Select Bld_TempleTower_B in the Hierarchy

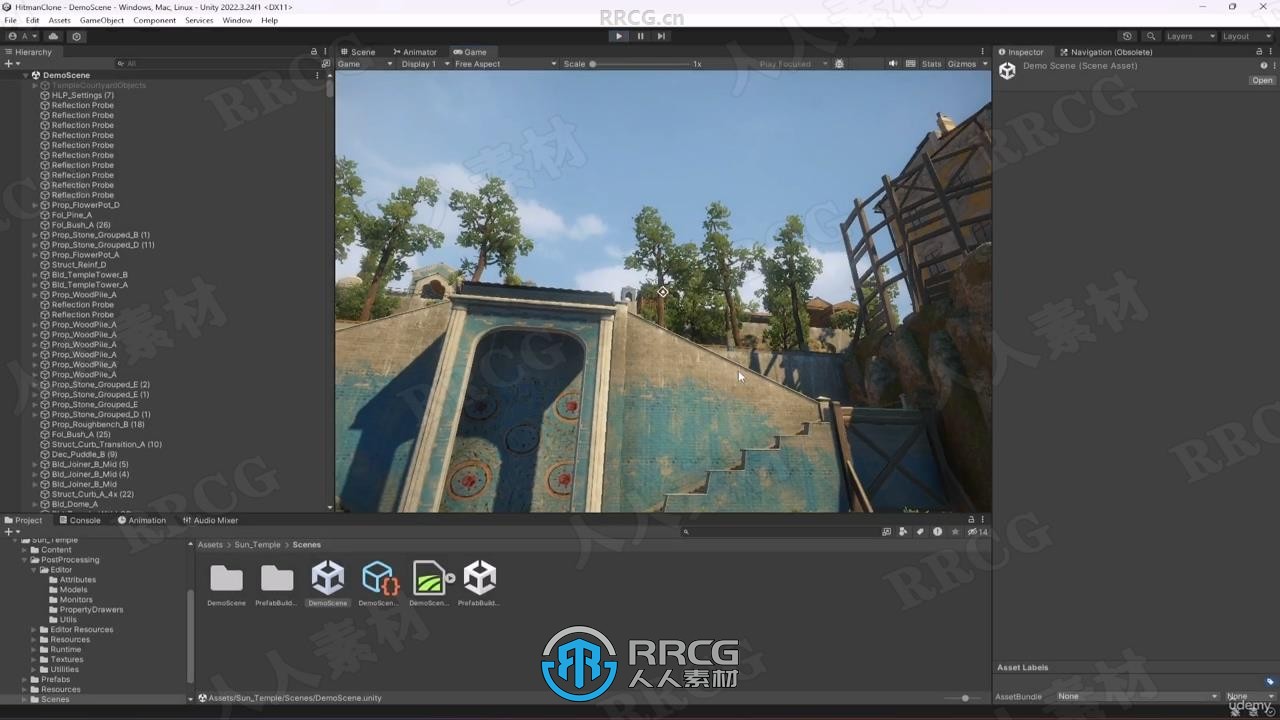pyautogui.click(x=89, y=275)
